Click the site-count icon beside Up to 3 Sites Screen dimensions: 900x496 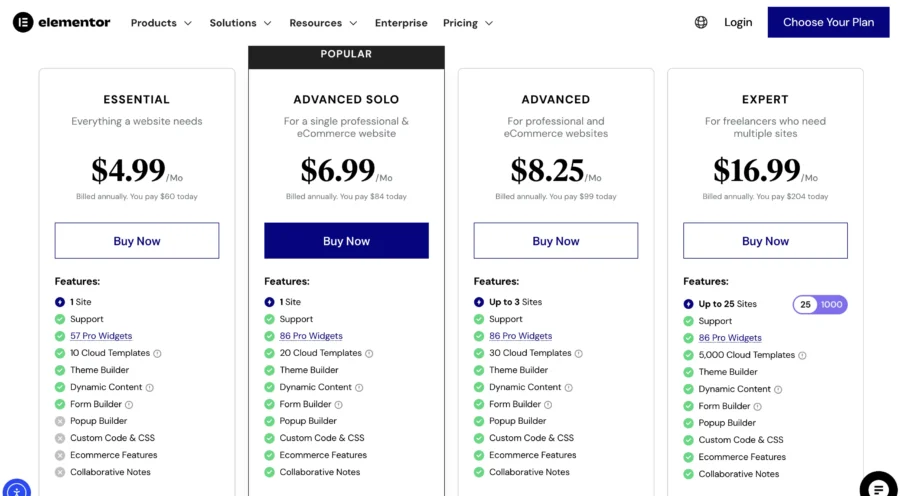479,302
